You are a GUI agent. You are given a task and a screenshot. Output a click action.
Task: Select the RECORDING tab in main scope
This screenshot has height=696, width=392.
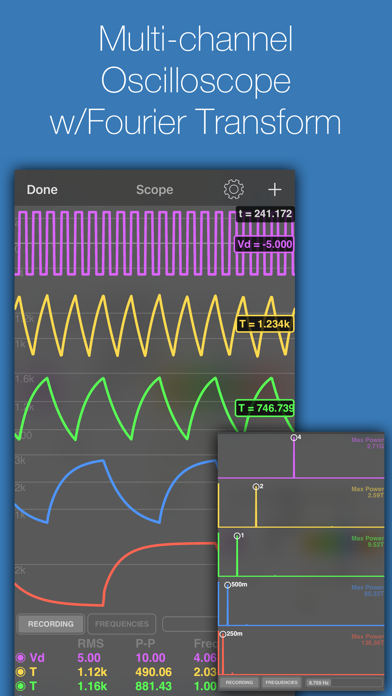(51, 624)
